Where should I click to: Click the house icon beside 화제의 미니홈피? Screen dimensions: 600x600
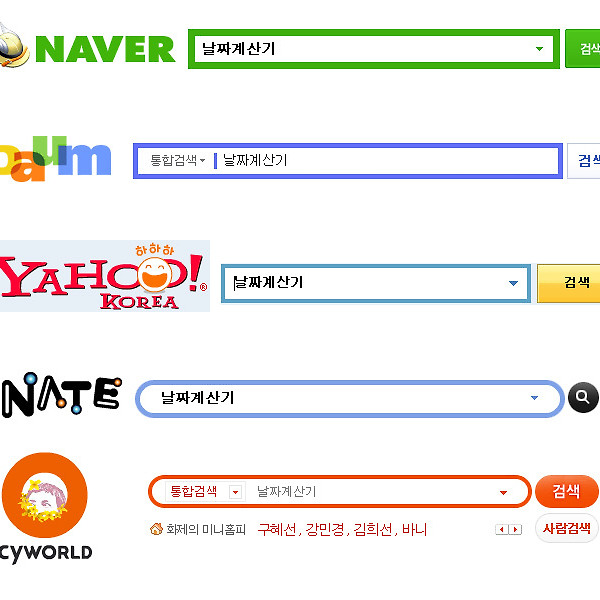tap(156, 529)
